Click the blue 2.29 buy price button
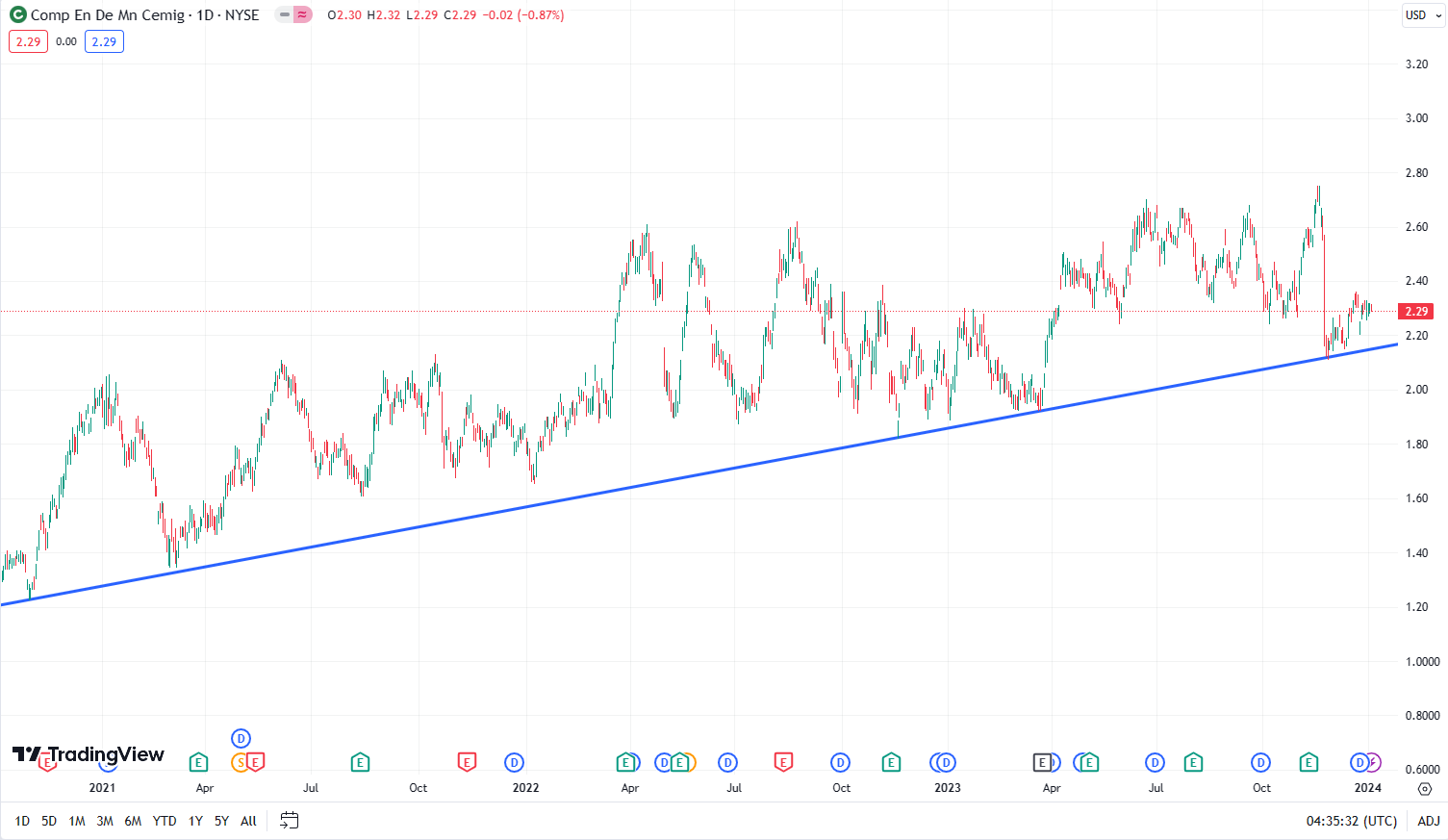Image resolution: width=1448 pixels, height=840 pixels. click(x=104, y=41)
